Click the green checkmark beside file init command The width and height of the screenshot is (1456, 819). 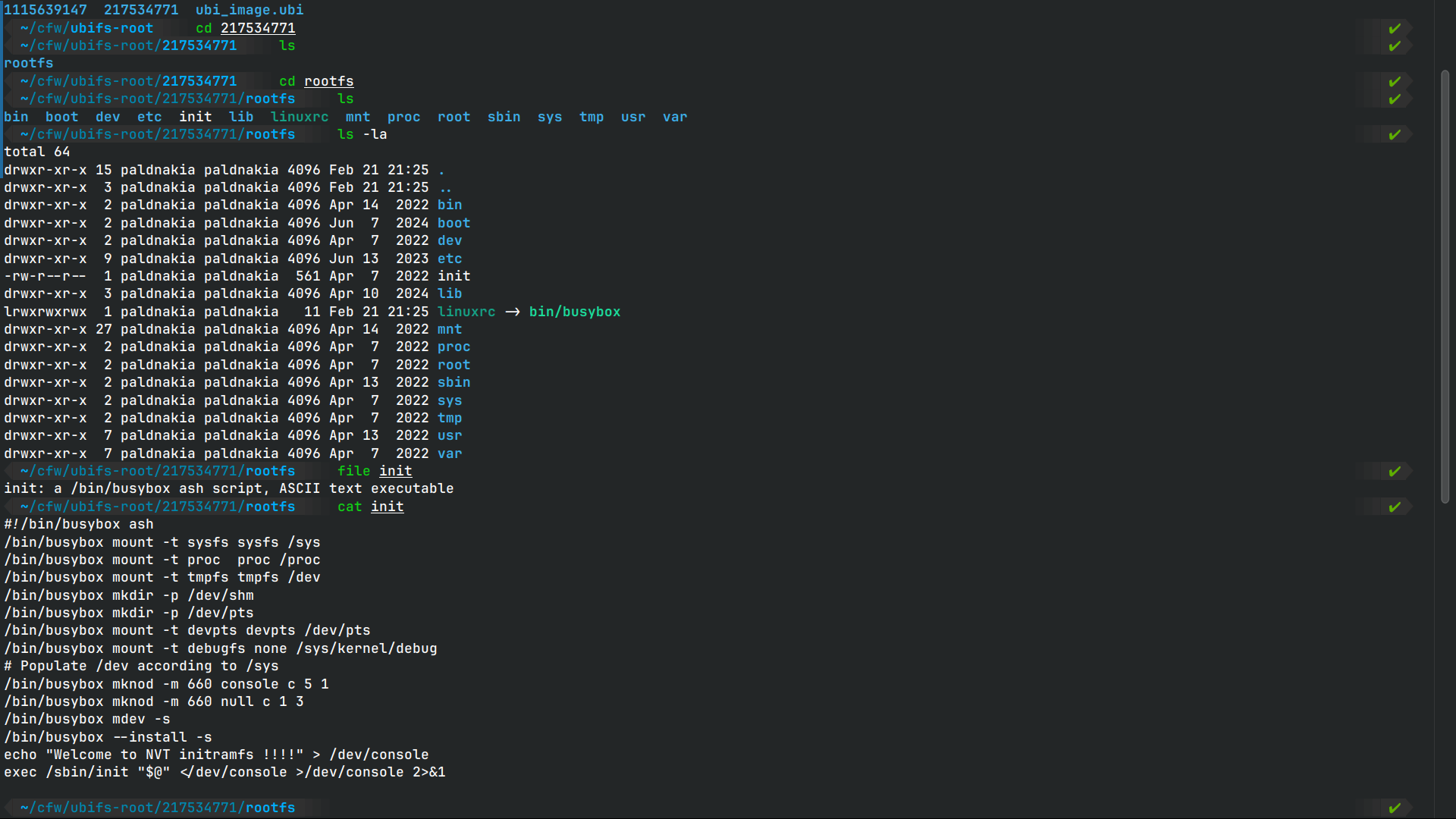1394,472
